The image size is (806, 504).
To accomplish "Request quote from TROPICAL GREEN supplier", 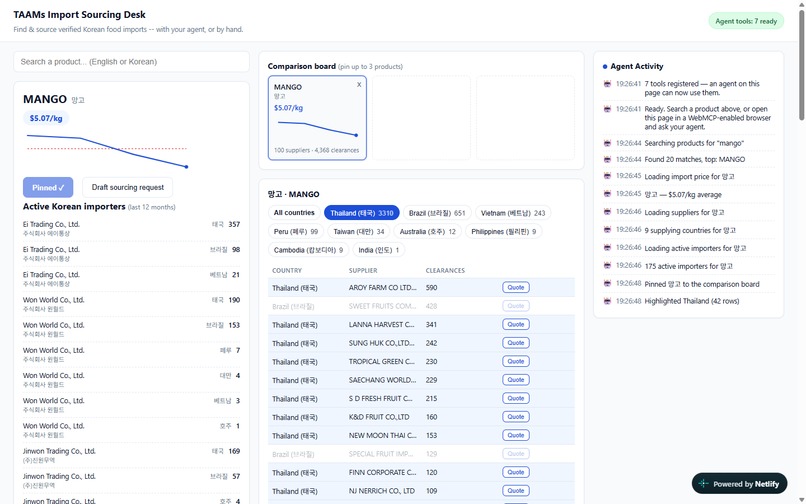I will pyautogui.click(x=516, y=362).
